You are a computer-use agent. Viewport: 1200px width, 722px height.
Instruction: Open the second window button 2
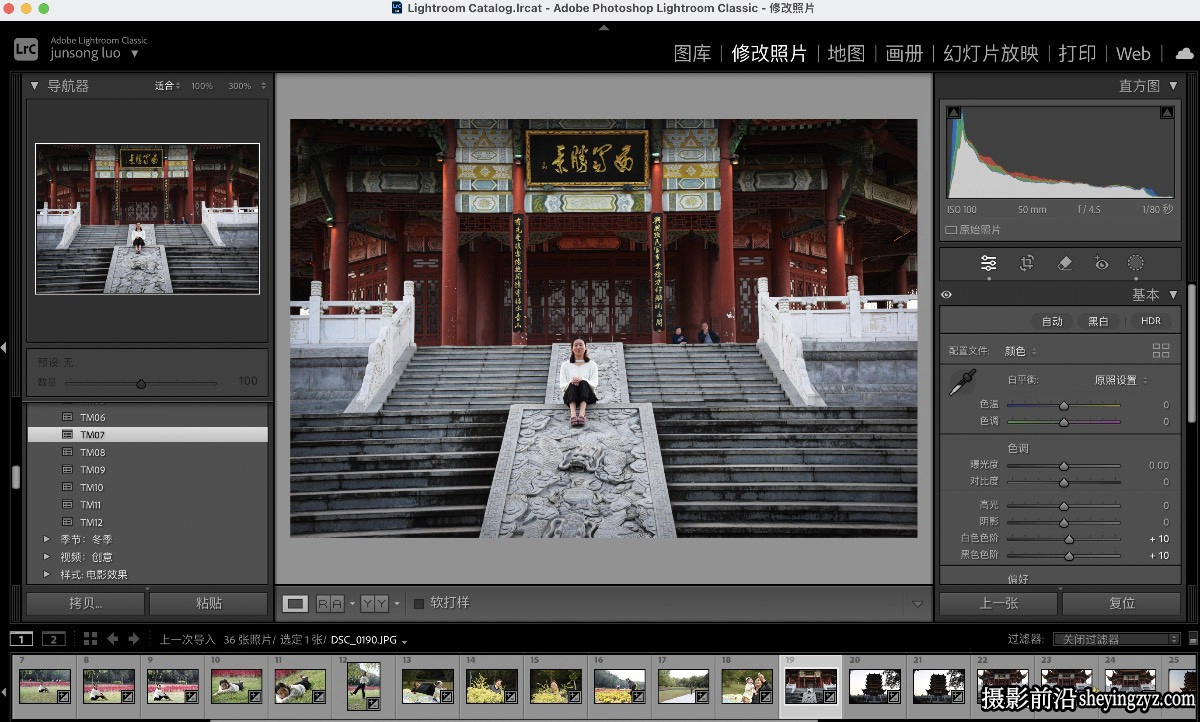[x=53, y=638]
